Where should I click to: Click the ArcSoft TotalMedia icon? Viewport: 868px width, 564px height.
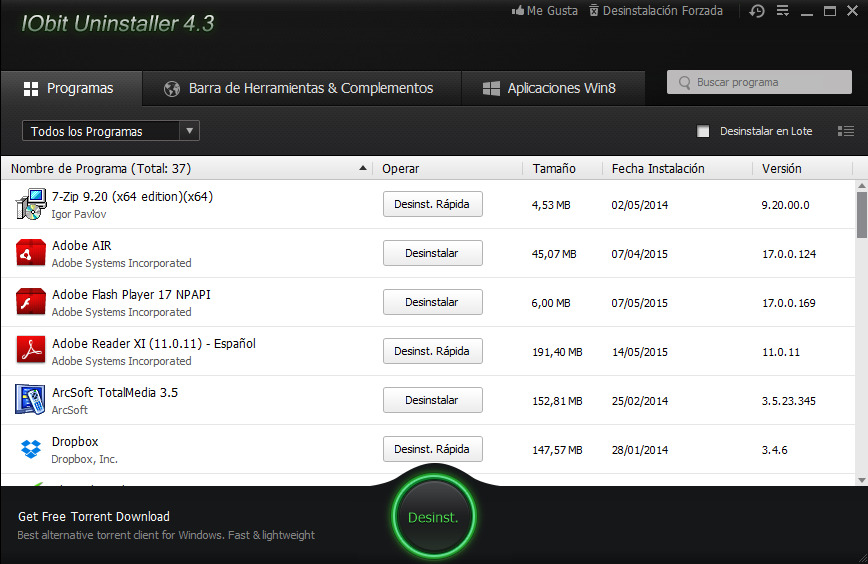click(x=30, y=400)
